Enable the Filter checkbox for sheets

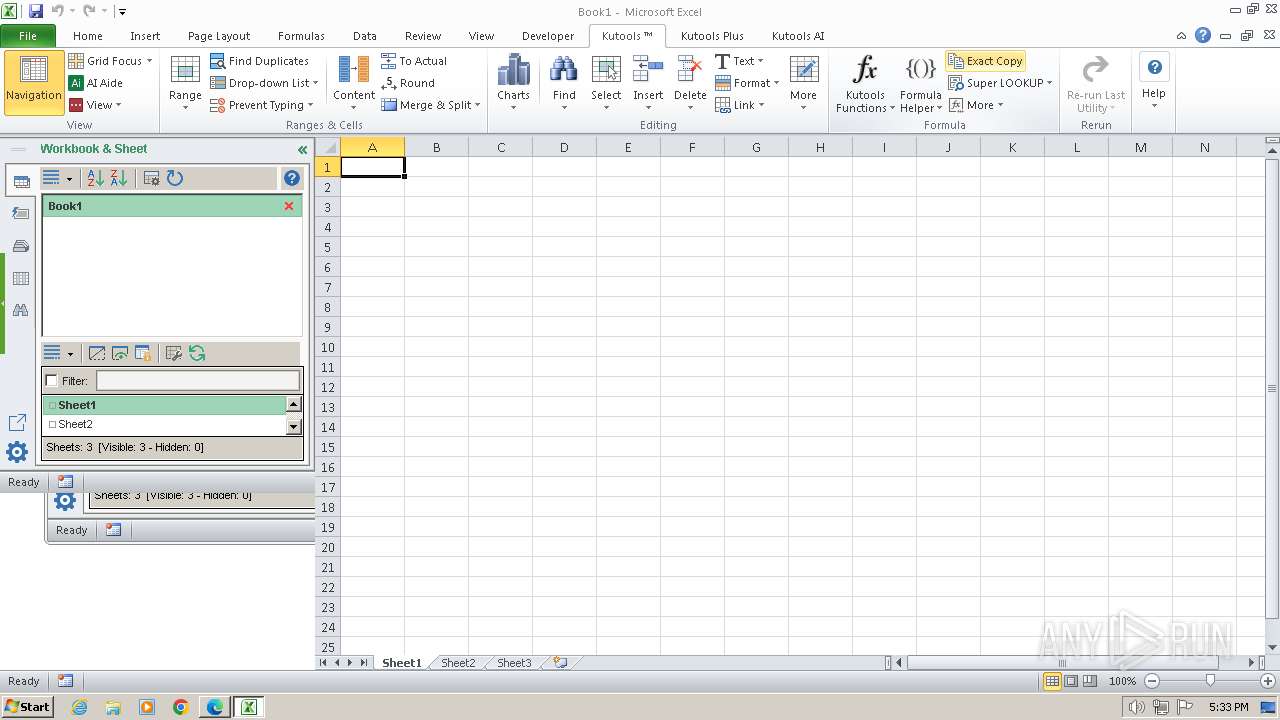coord(52,381)
